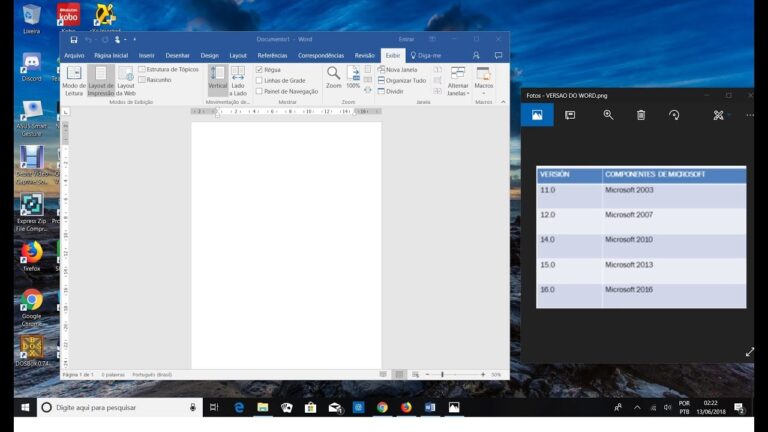The height and width of the screenshot is (432, 768).
Task: Select Rascunho view option
Action: tap(155, 80)
